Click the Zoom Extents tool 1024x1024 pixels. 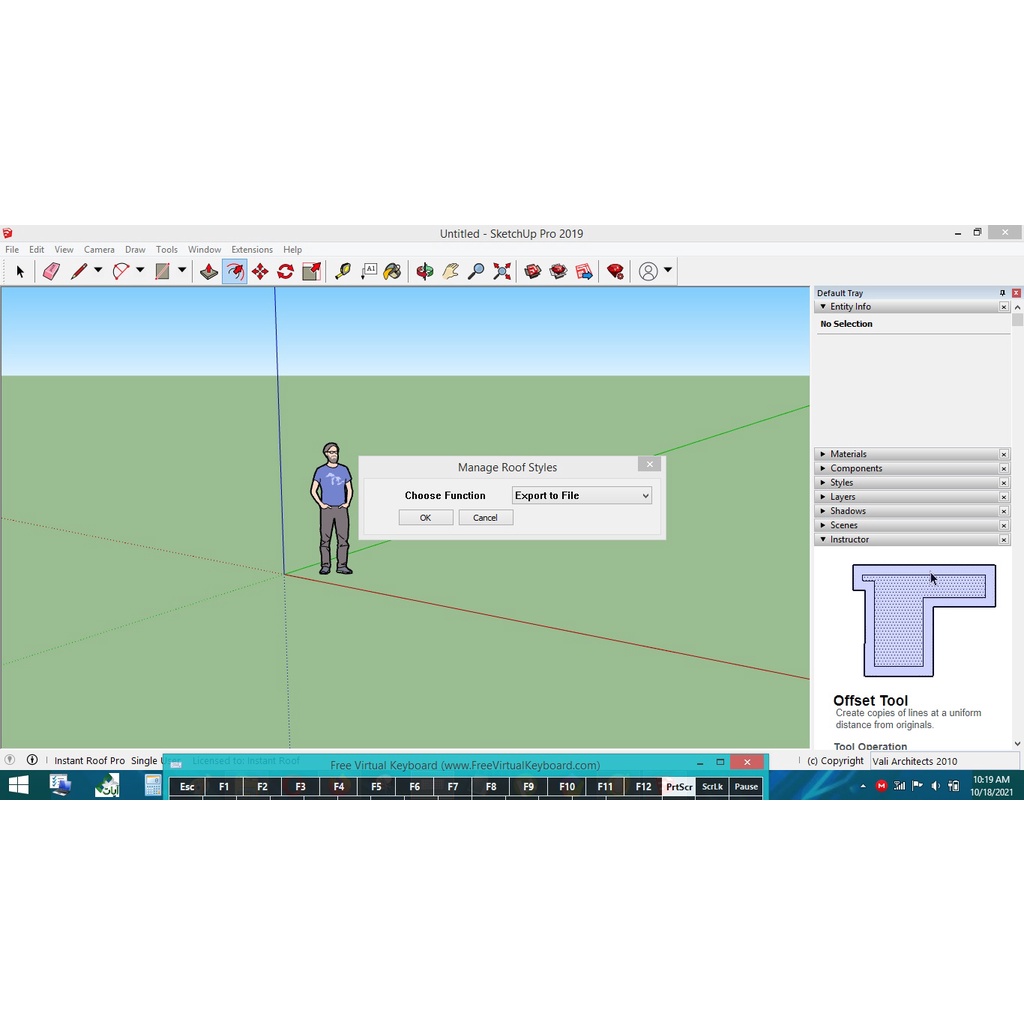[x=502, y=271]
